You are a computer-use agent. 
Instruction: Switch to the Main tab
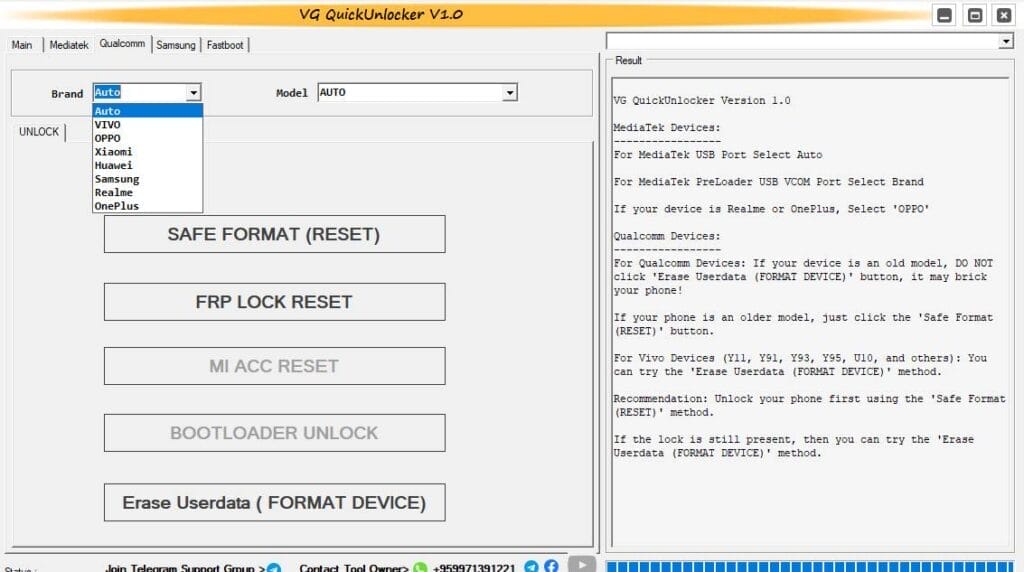pos(22,45)
